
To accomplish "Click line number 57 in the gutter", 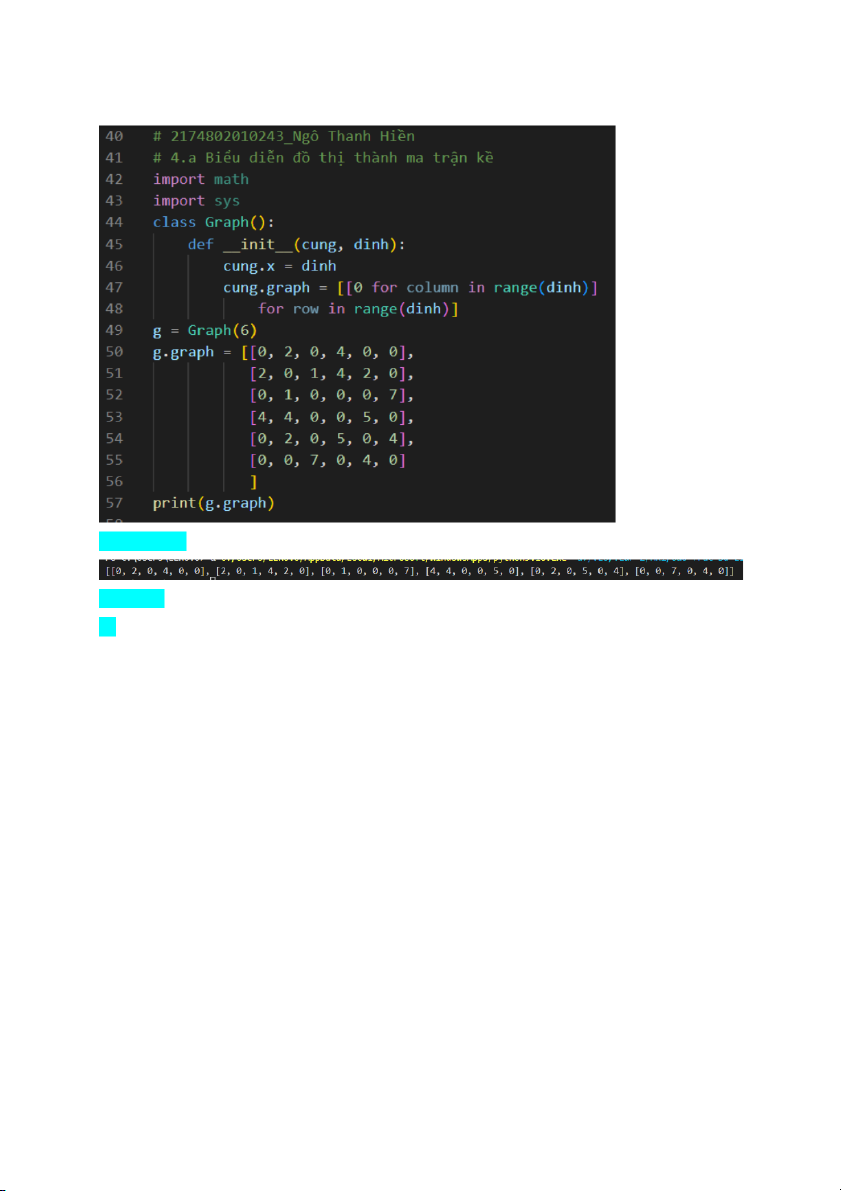I will tap(114, 503).
